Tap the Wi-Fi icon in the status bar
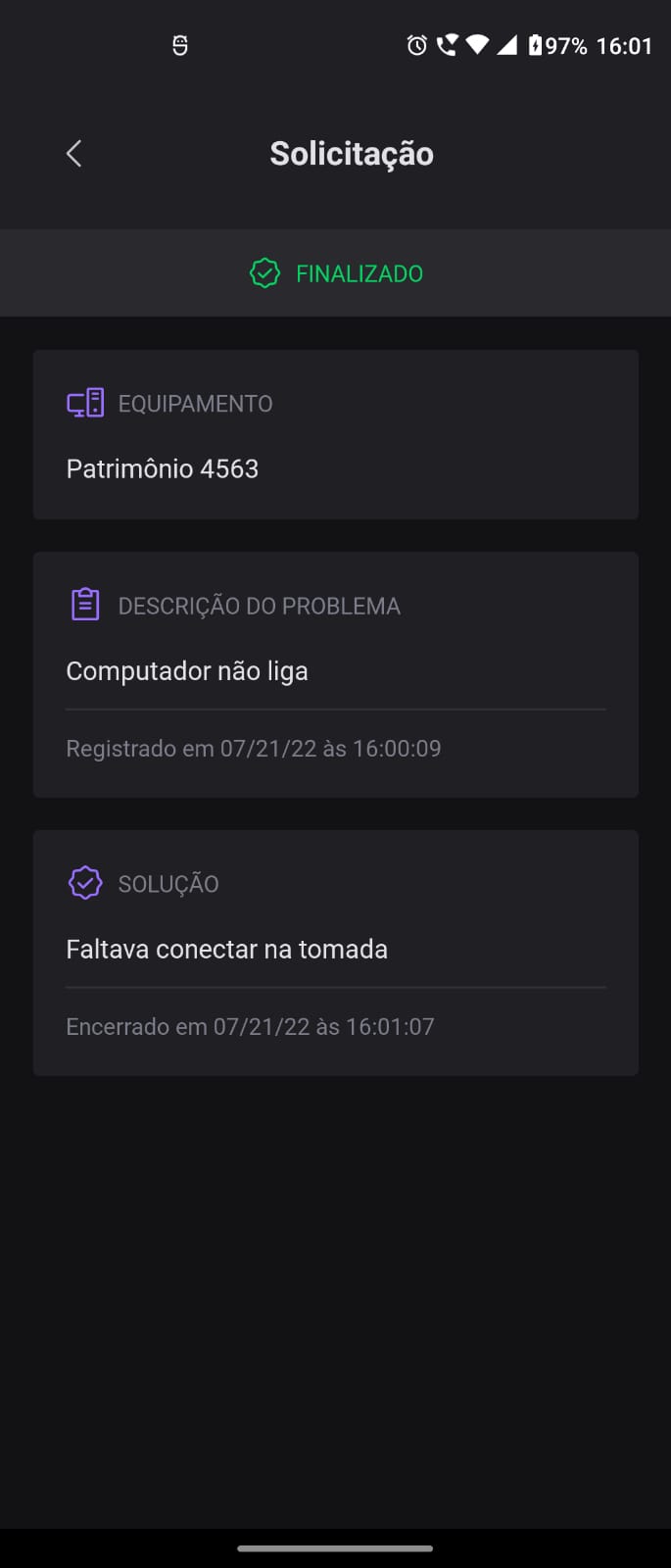Image resolution: width=671 pixels, height=1568 pixels. tap(477, 44)
